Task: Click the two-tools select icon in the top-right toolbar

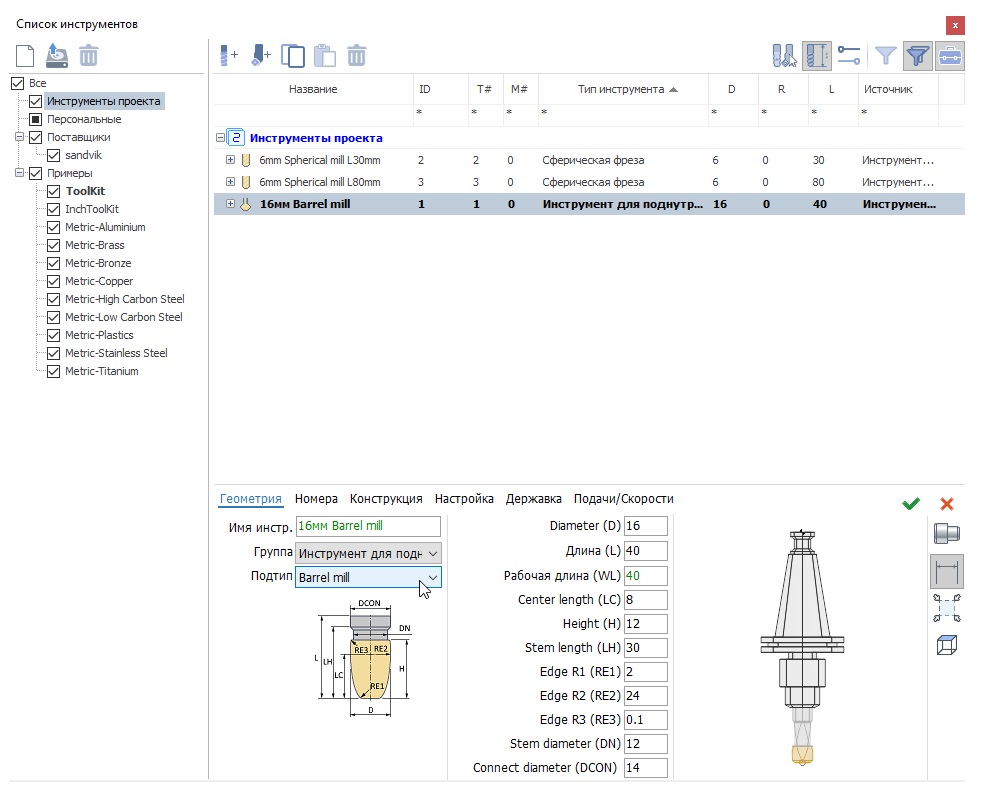Action: [x=784, y=56]
